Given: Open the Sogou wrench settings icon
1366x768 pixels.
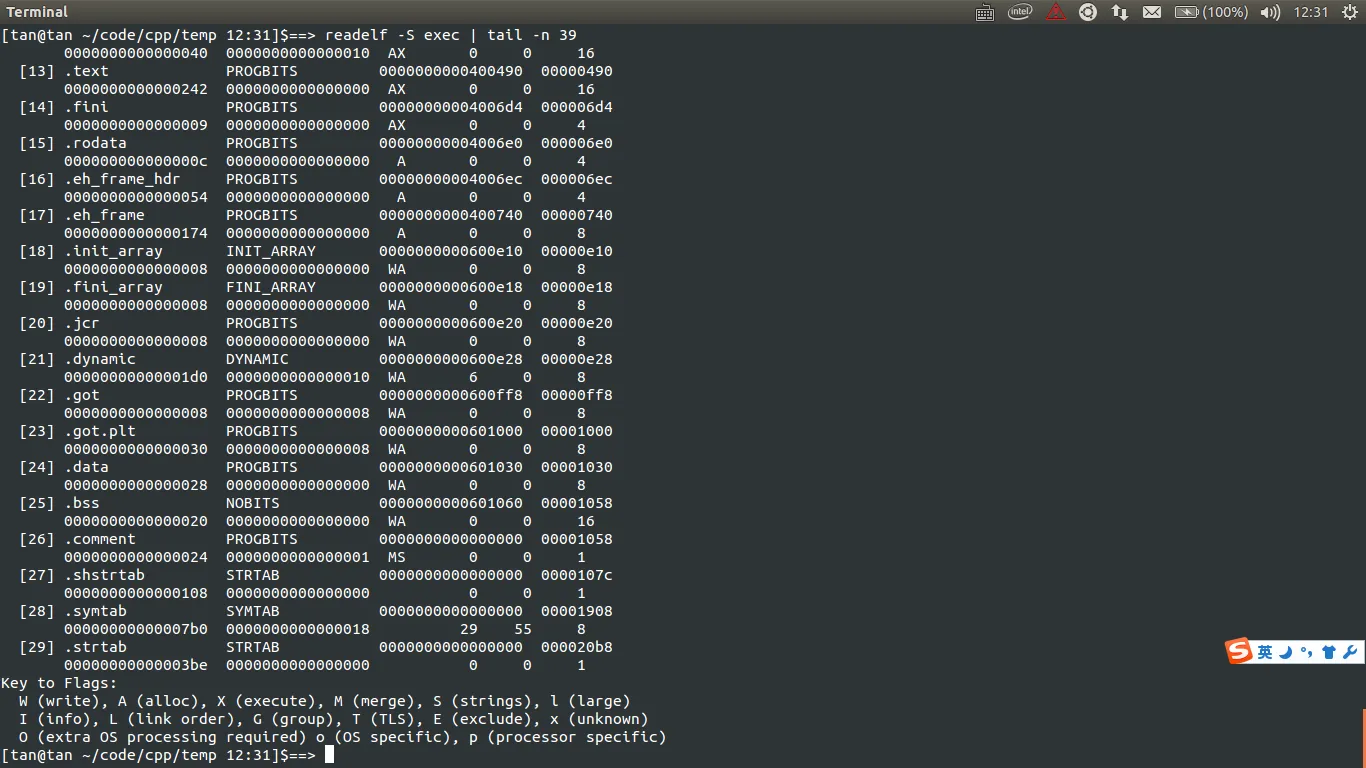Looking at the screenshot, I should pyautogui.click(x=1350, y=652).
